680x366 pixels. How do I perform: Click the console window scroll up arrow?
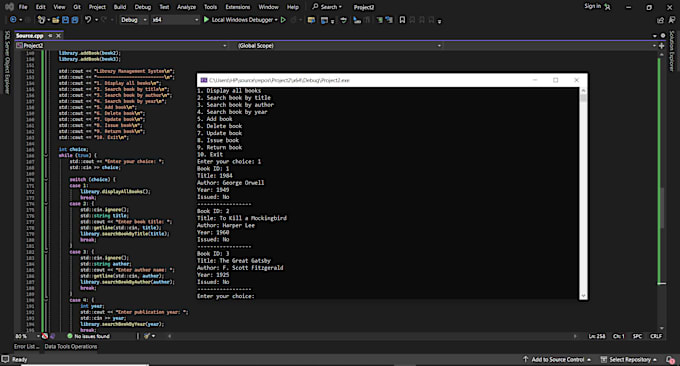point(583,90)
